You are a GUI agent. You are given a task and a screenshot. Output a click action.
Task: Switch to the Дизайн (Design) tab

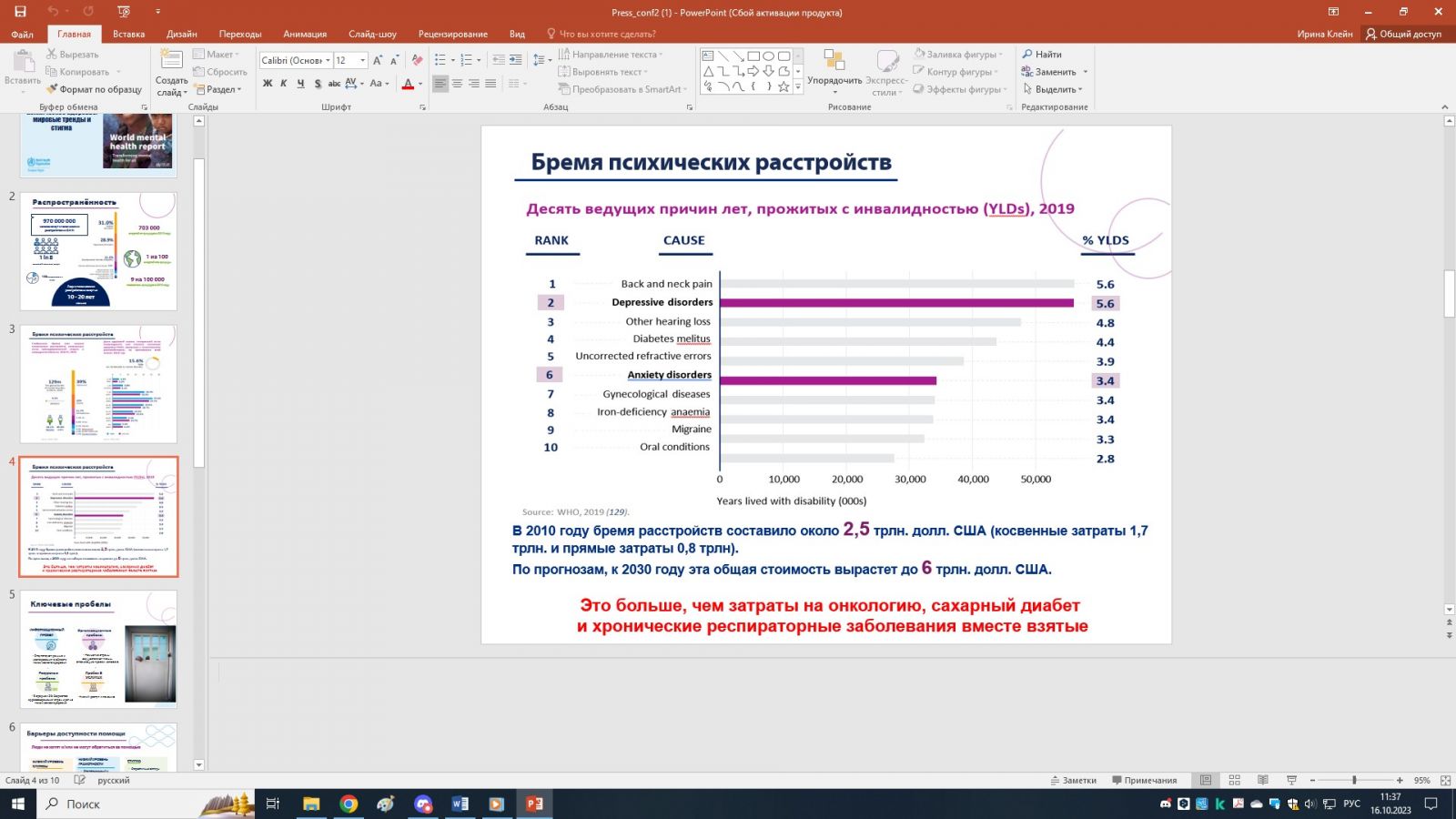tap(182, 34)
